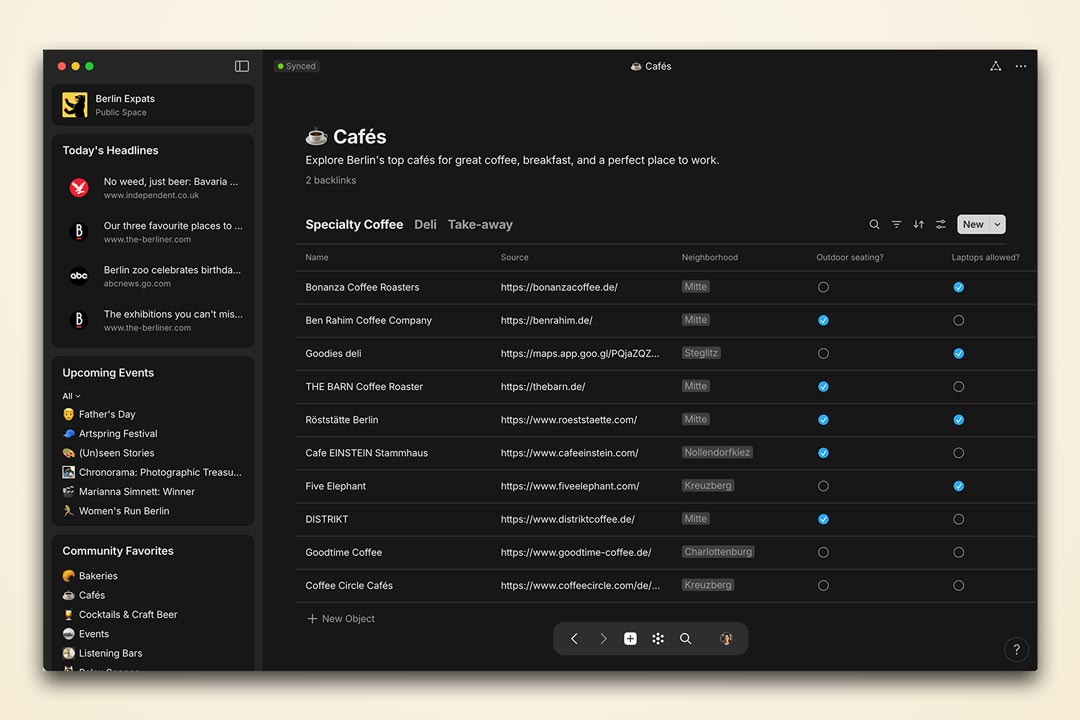Expand the dropdown arrow beside New button
Viewport: 1080px width, 720px height.
click(997, 225)
